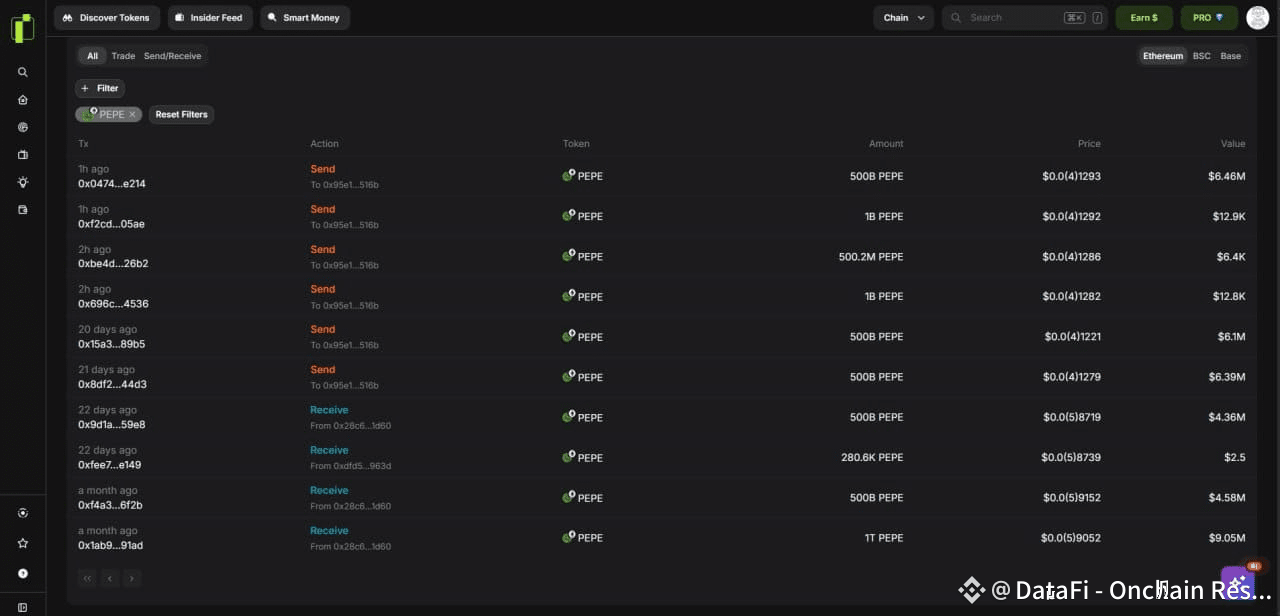The image size is (1280, 616).
Task: Click PEPE token icon in 0xfee7...e149 row
Action: pyautogui.click(x=568, y=457)
